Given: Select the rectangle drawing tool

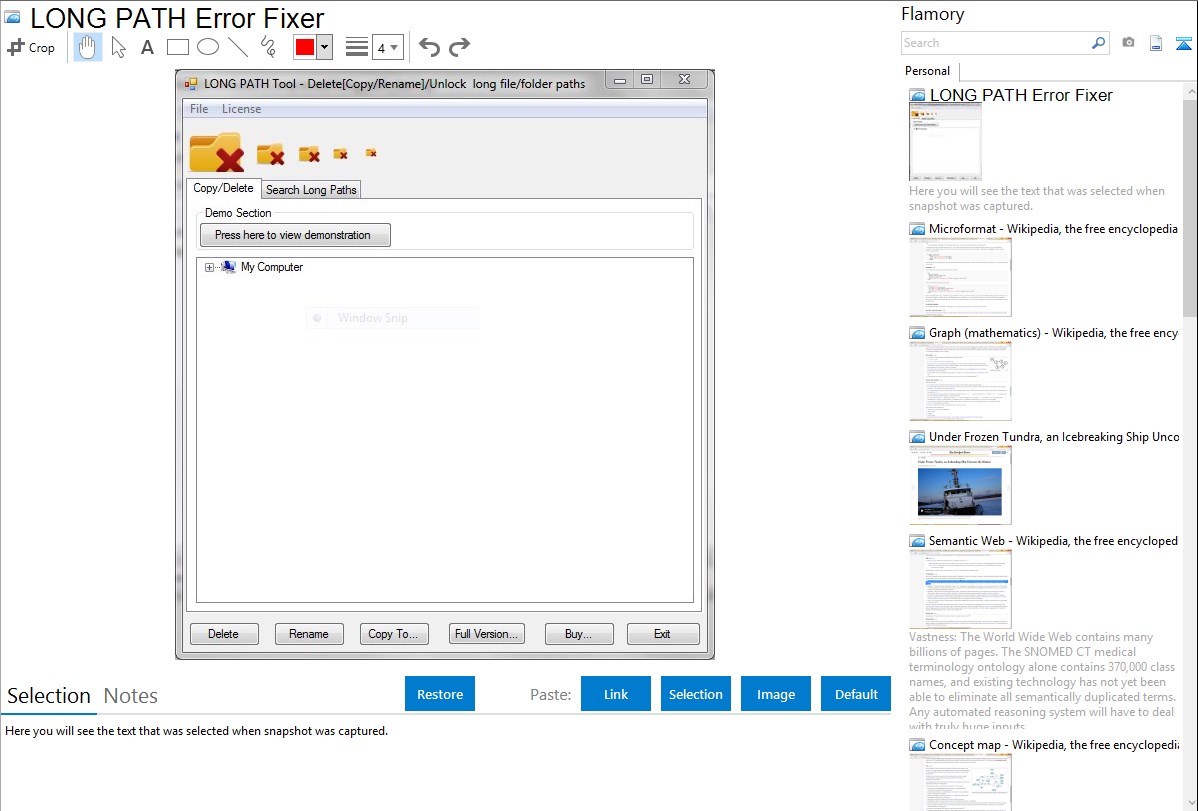Looking at the screenshot, I should point(177,47).
